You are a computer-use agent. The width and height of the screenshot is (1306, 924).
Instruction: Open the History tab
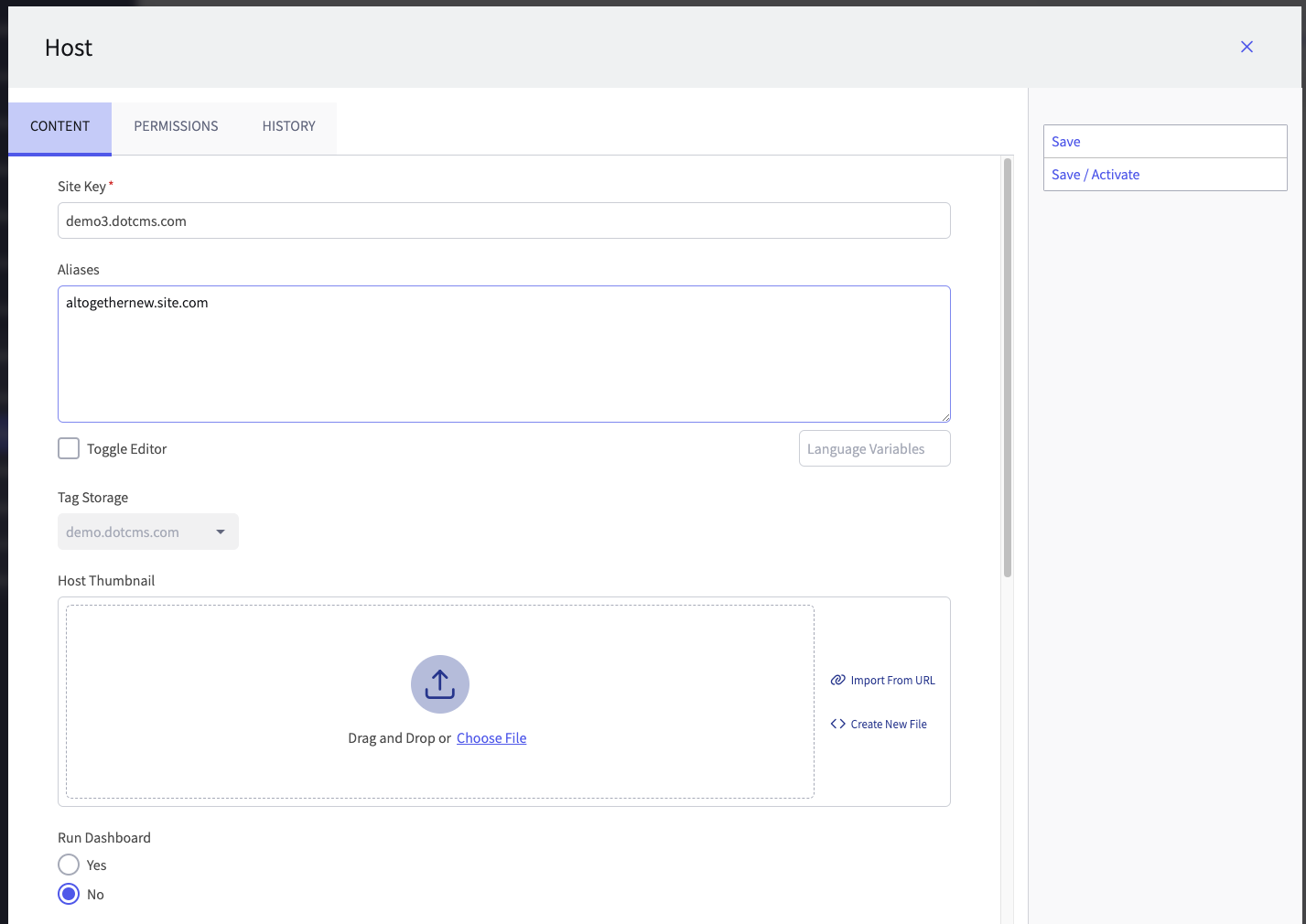pos(288,126)
